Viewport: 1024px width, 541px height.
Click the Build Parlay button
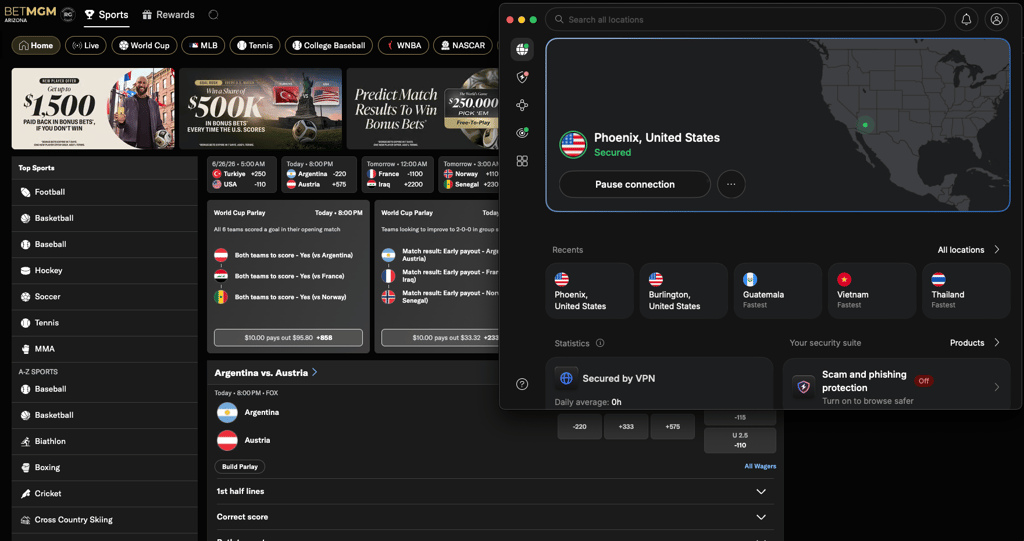point(240,467)
